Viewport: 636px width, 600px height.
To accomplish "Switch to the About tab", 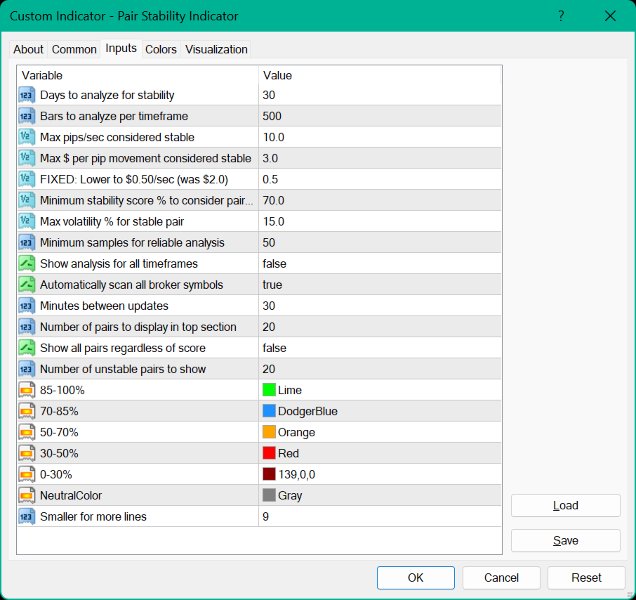I will pyautogui.click(x=28, y=49).
